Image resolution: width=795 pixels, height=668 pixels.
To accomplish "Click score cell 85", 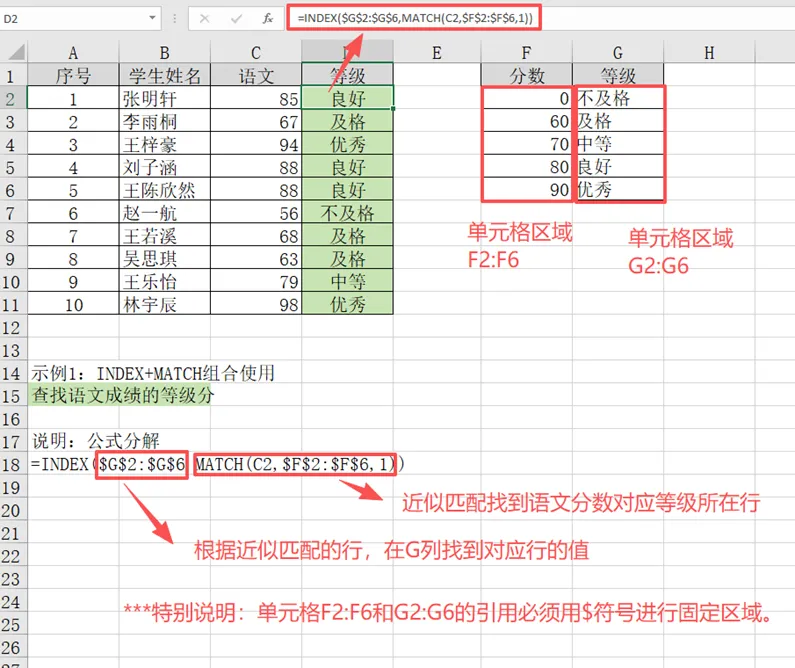I will (256, 98).
